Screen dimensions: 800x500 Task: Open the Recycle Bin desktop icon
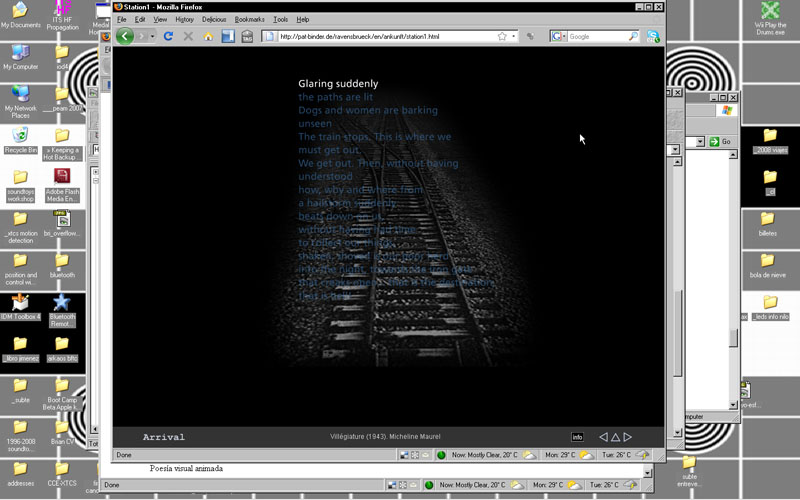[20, 139]
